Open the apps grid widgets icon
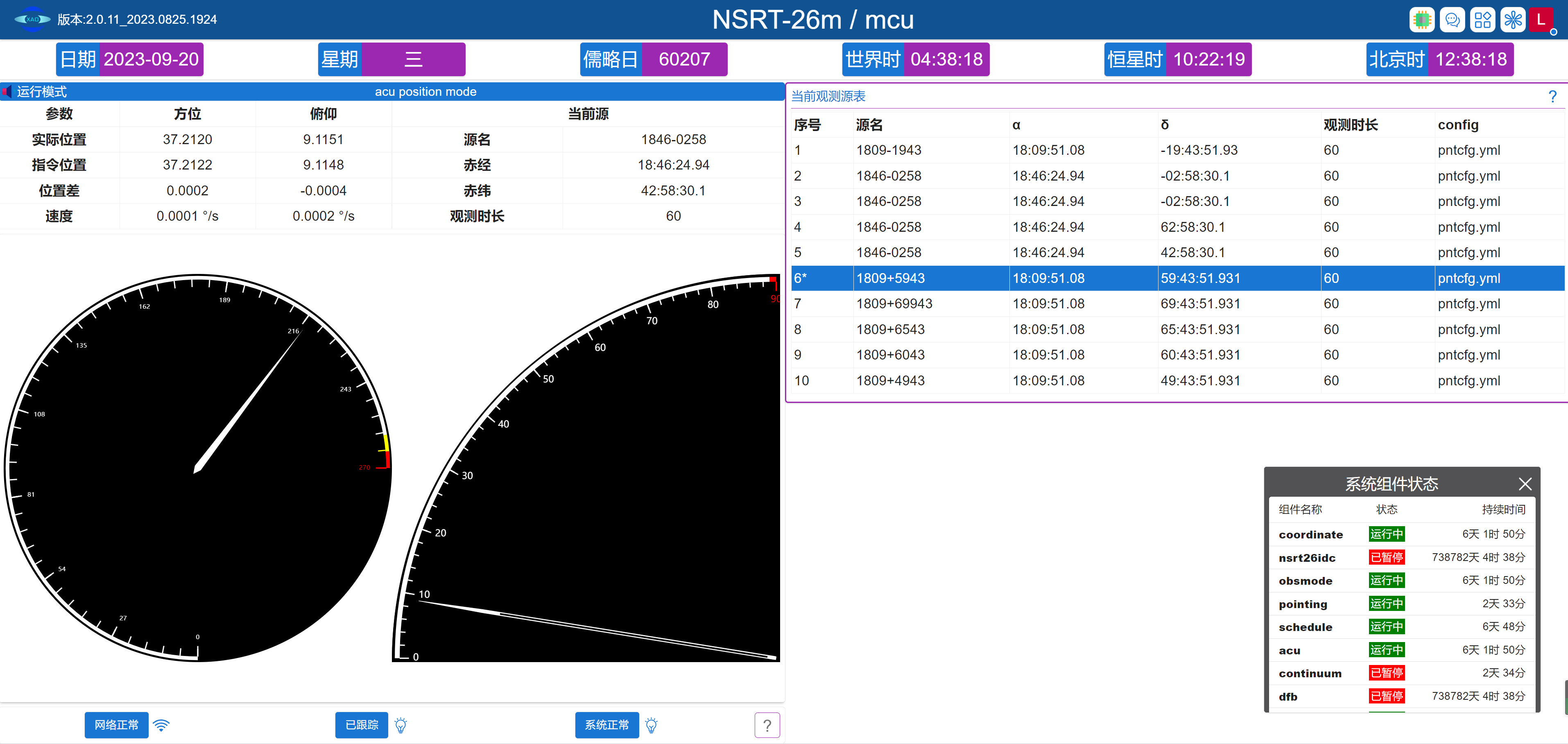Viewport: 1568px width, 744px height. (x=1483, y=20)
